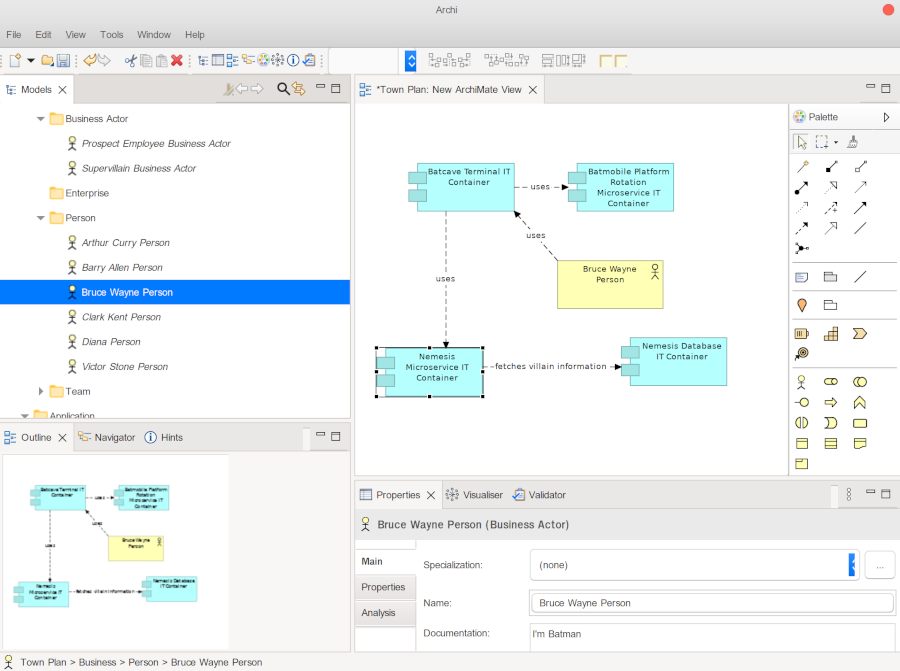Expand the Palette flyout arrow
Screen dimensions: 900x671
pos(886,117)
